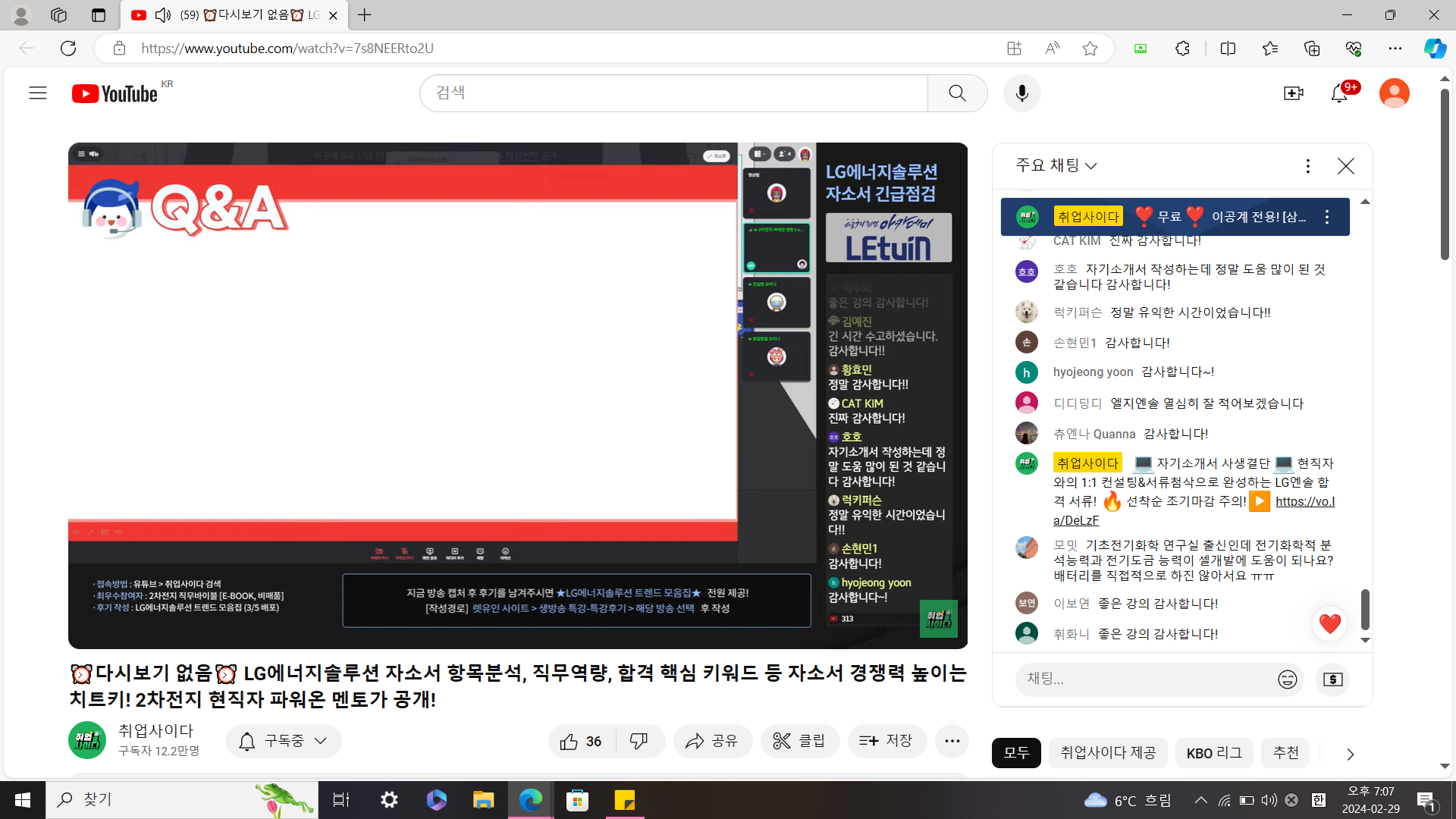Click the video player area
1456x819 pixels.
[x=518, y=395]
